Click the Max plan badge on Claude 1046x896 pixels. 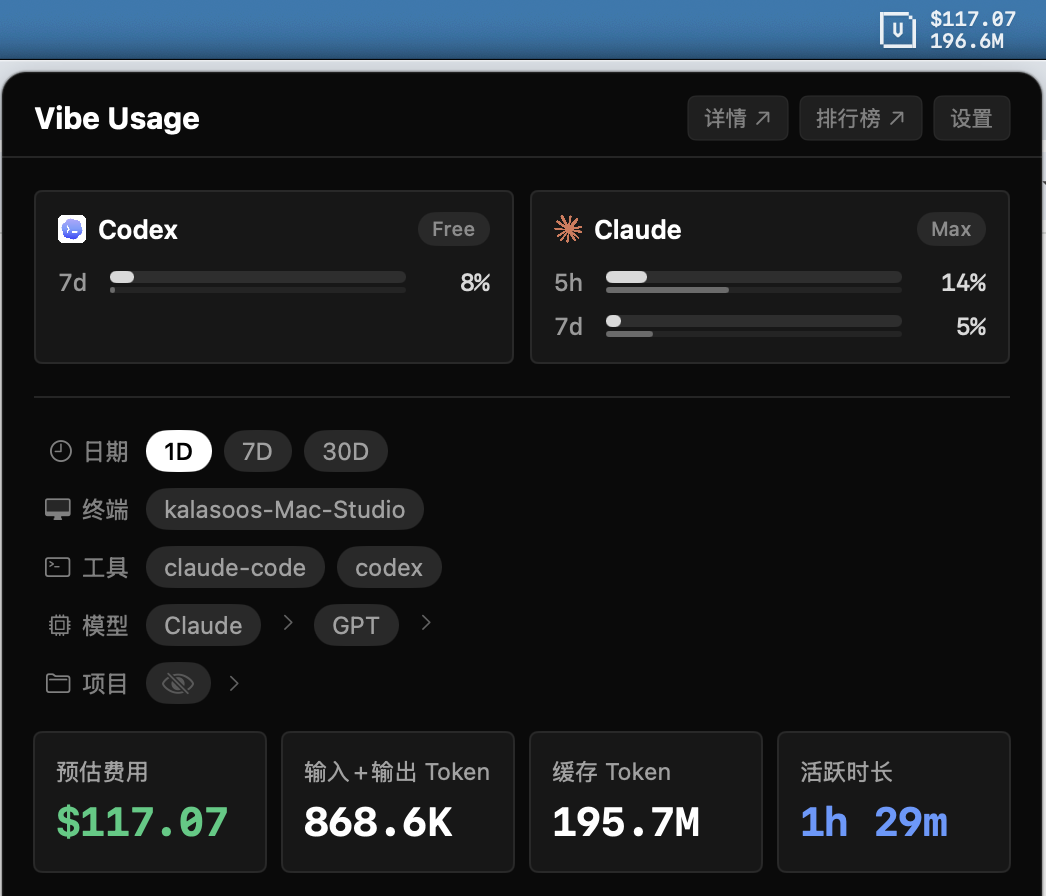pyautogui.click(x=951, y=230)
